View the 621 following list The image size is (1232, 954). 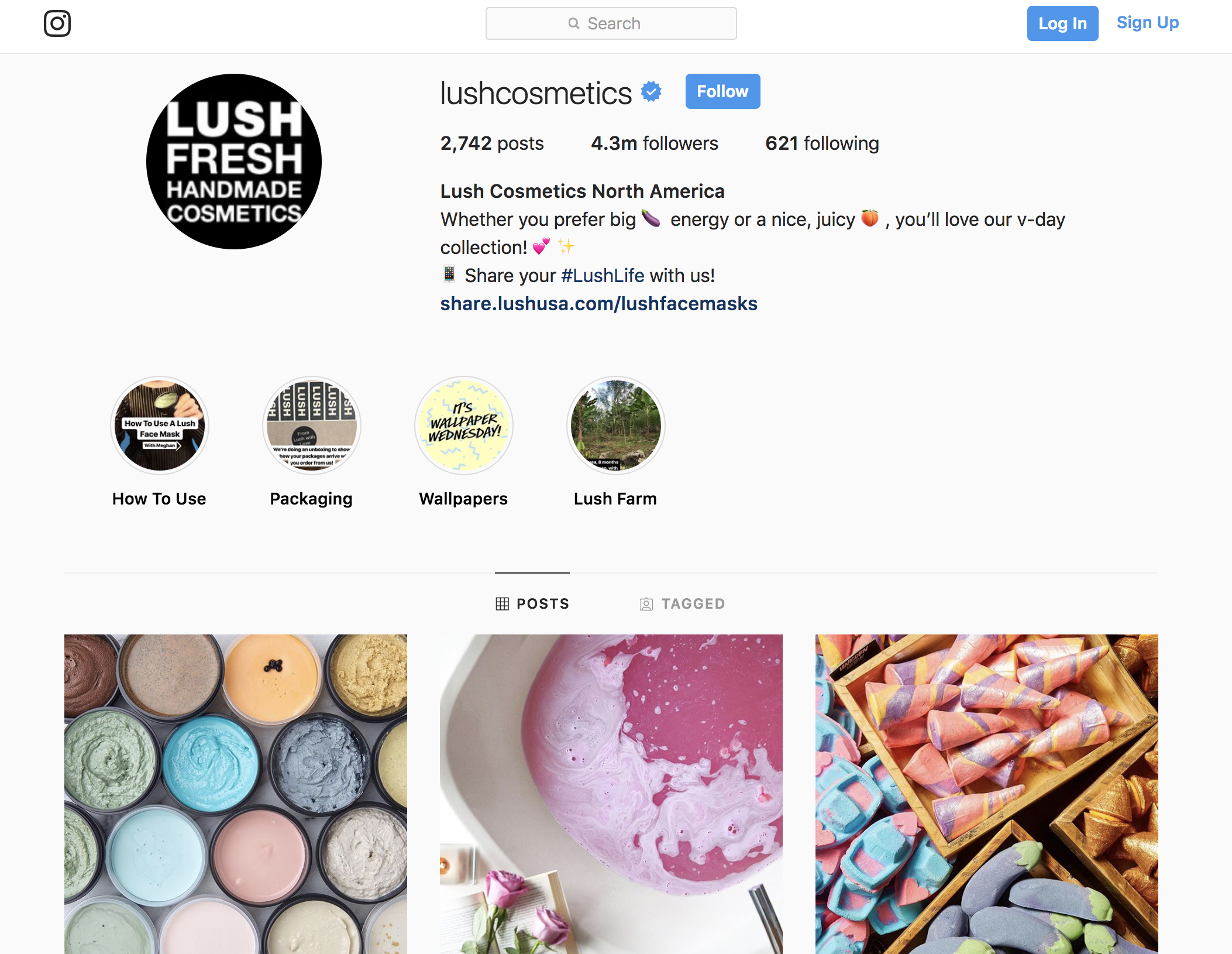click(x=822, y=143)
